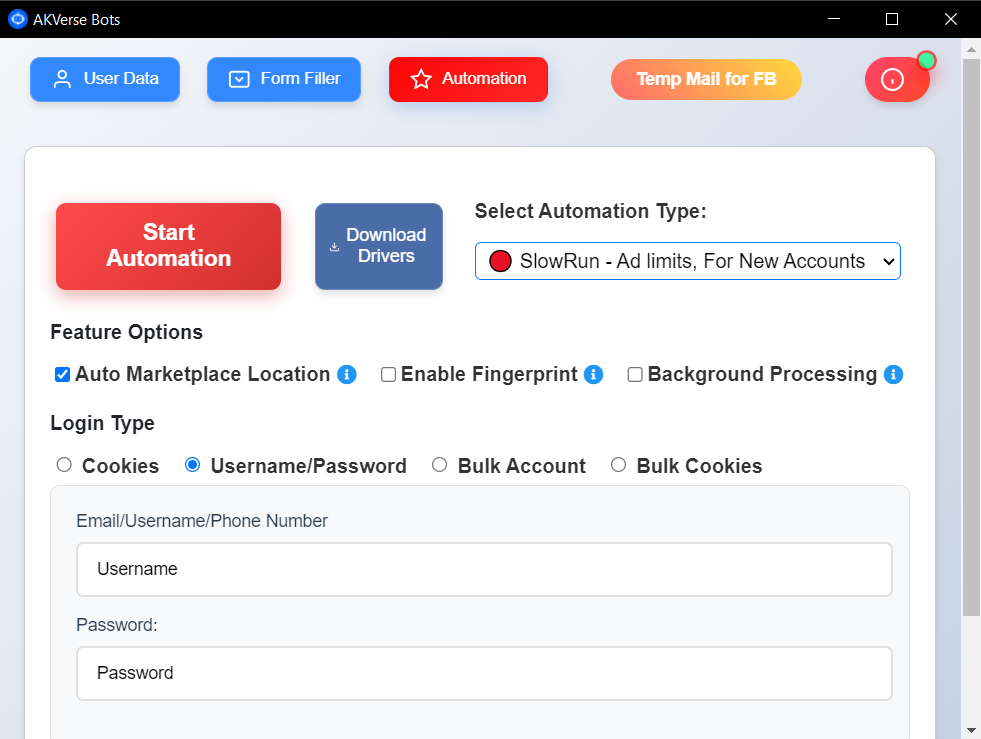Open the Select Automation Type dropdown
Viewport: 981px width, 739px height.
(x=688, y=261)
